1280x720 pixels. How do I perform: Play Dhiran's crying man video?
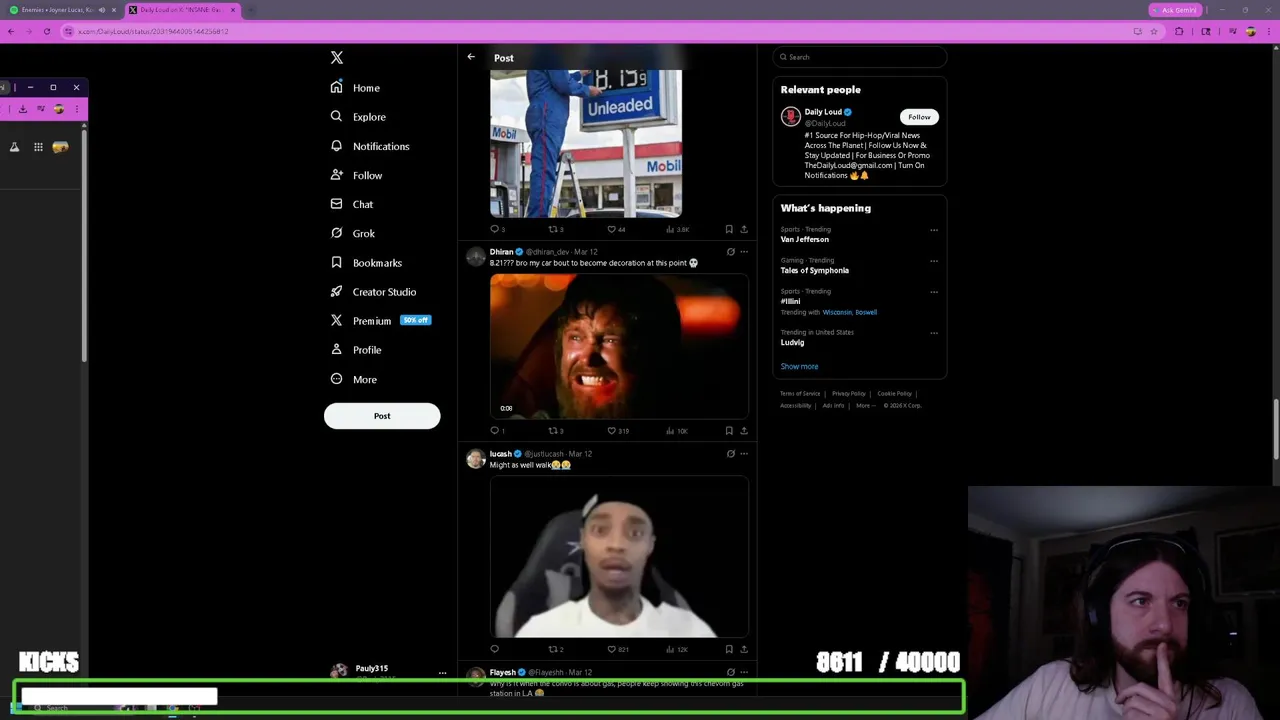[619, 346]
